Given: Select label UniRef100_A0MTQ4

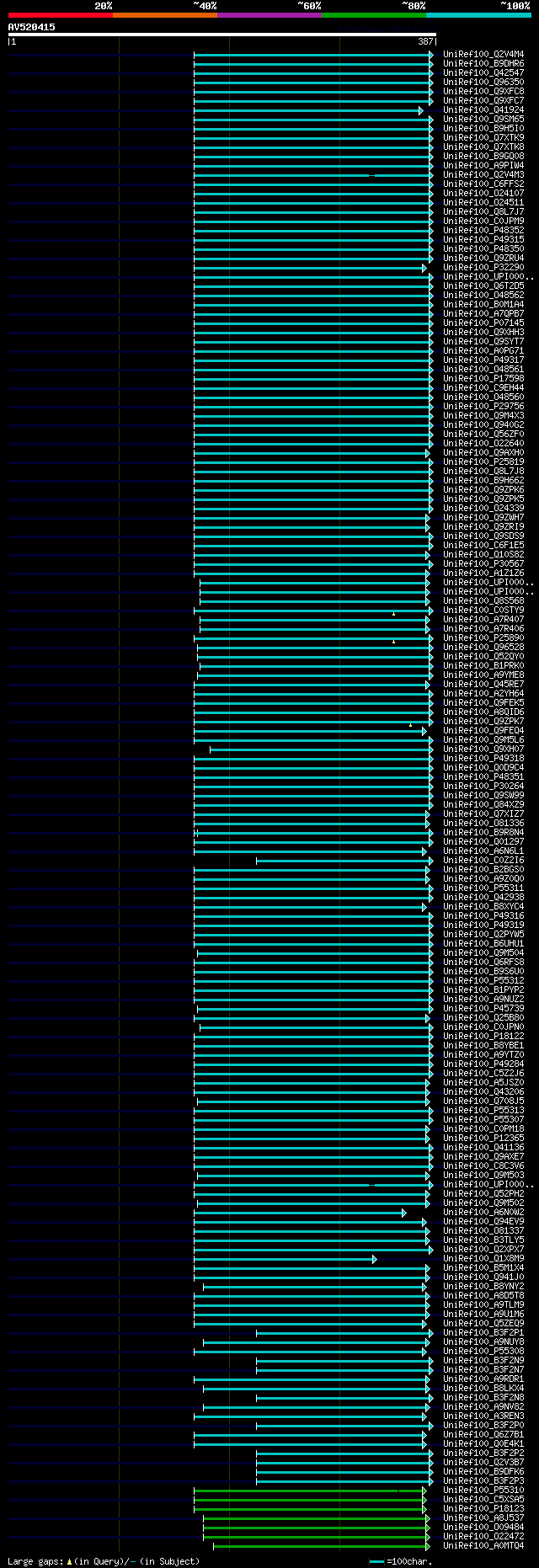Looking at the screenshot, I should [483, 1545].
